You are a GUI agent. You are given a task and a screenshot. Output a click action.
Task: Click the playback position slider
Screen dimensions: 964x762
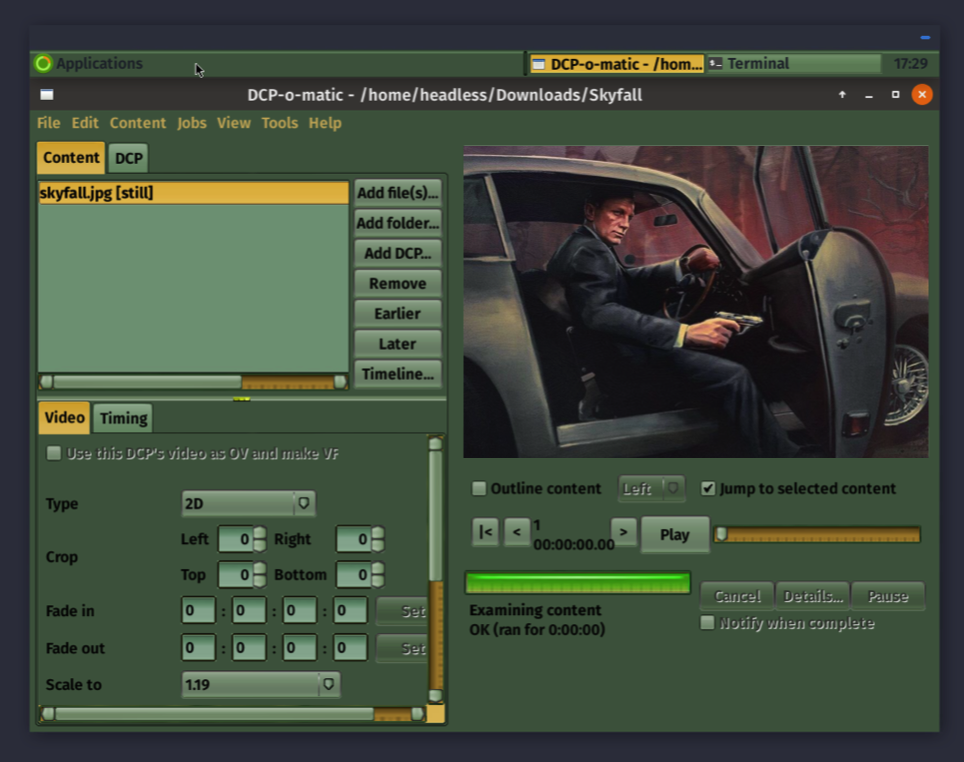click(816, 534)
